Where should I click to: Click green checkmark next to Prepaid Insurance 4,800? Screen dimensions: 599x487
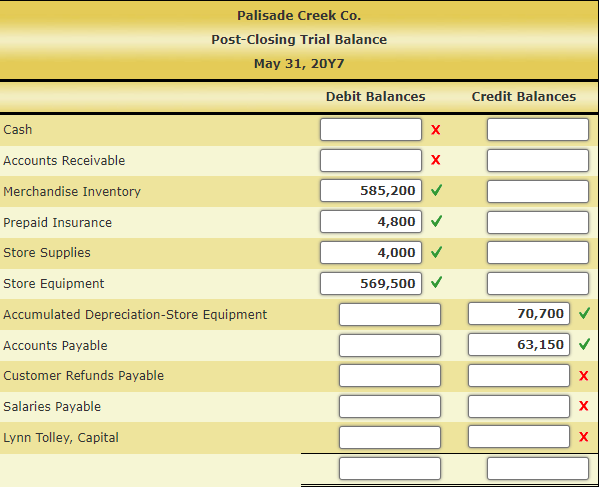tap(436, 221)
